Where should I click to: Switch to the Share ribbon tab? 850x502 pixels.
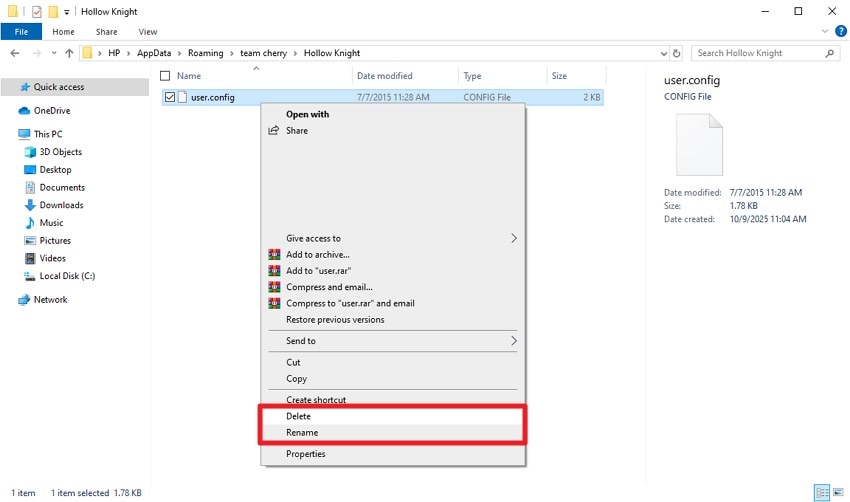tap(106, 32)
